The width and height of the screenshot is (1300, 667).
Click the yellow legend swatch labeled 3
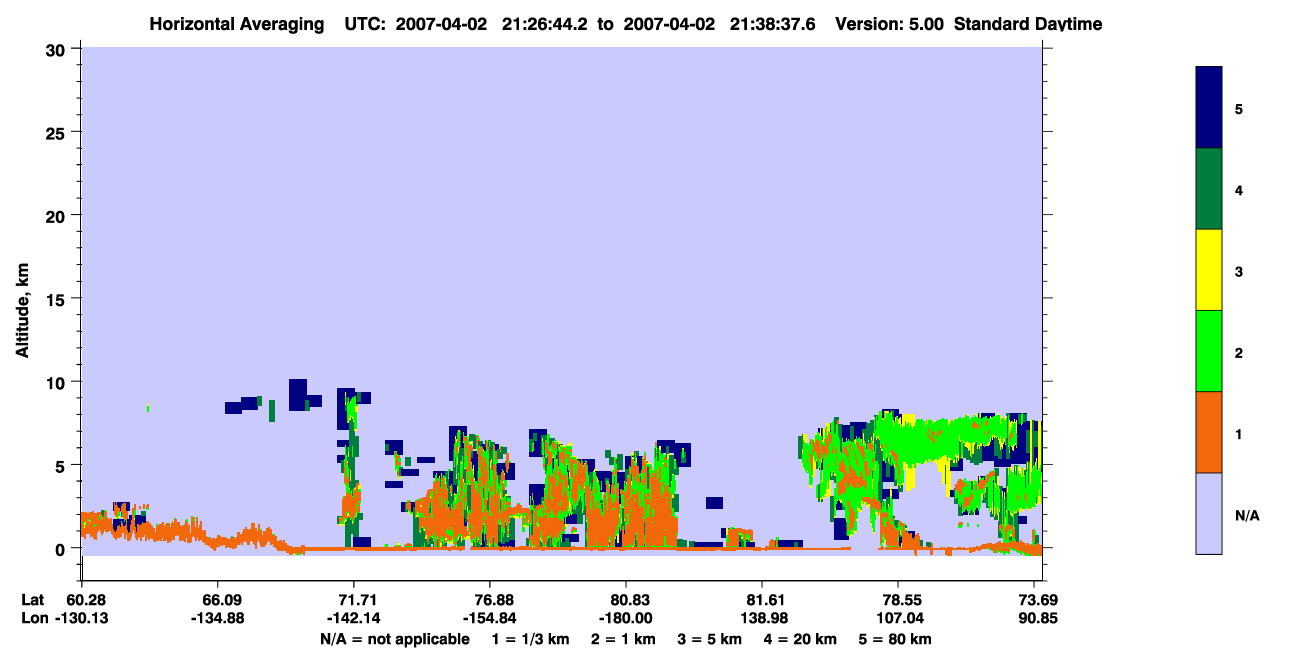[1209, 270]
